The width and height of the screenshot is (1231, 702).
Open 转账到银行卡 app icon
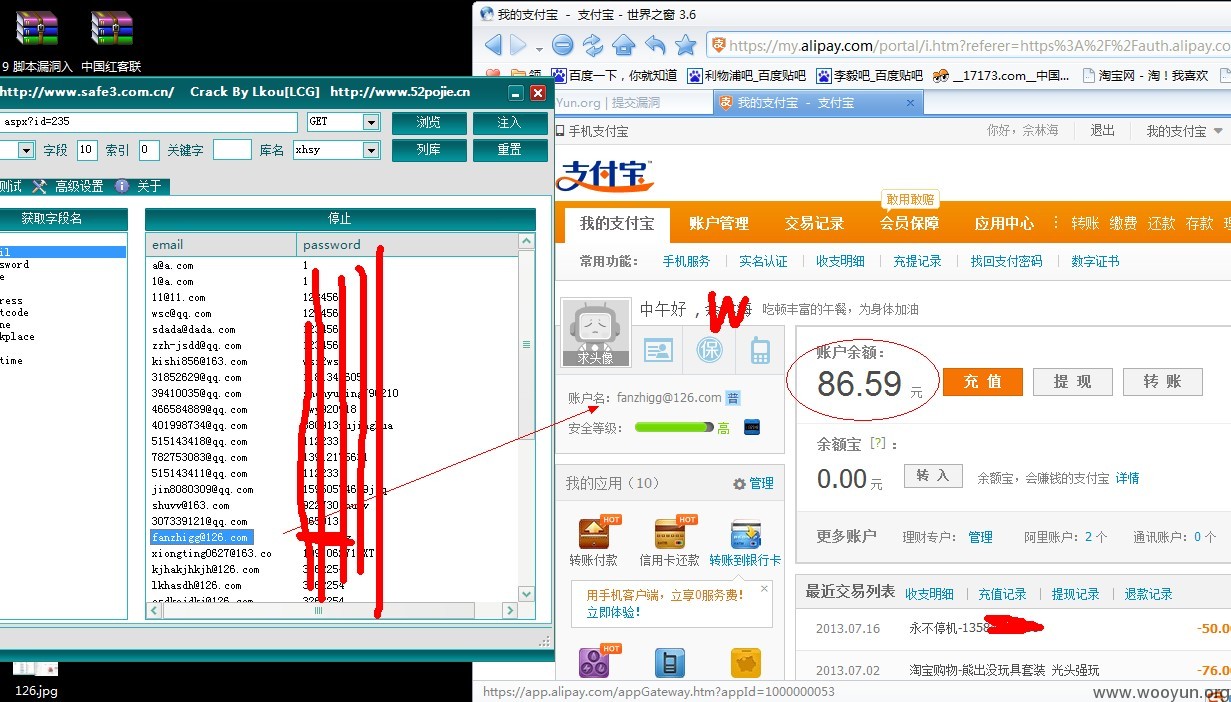745,533
